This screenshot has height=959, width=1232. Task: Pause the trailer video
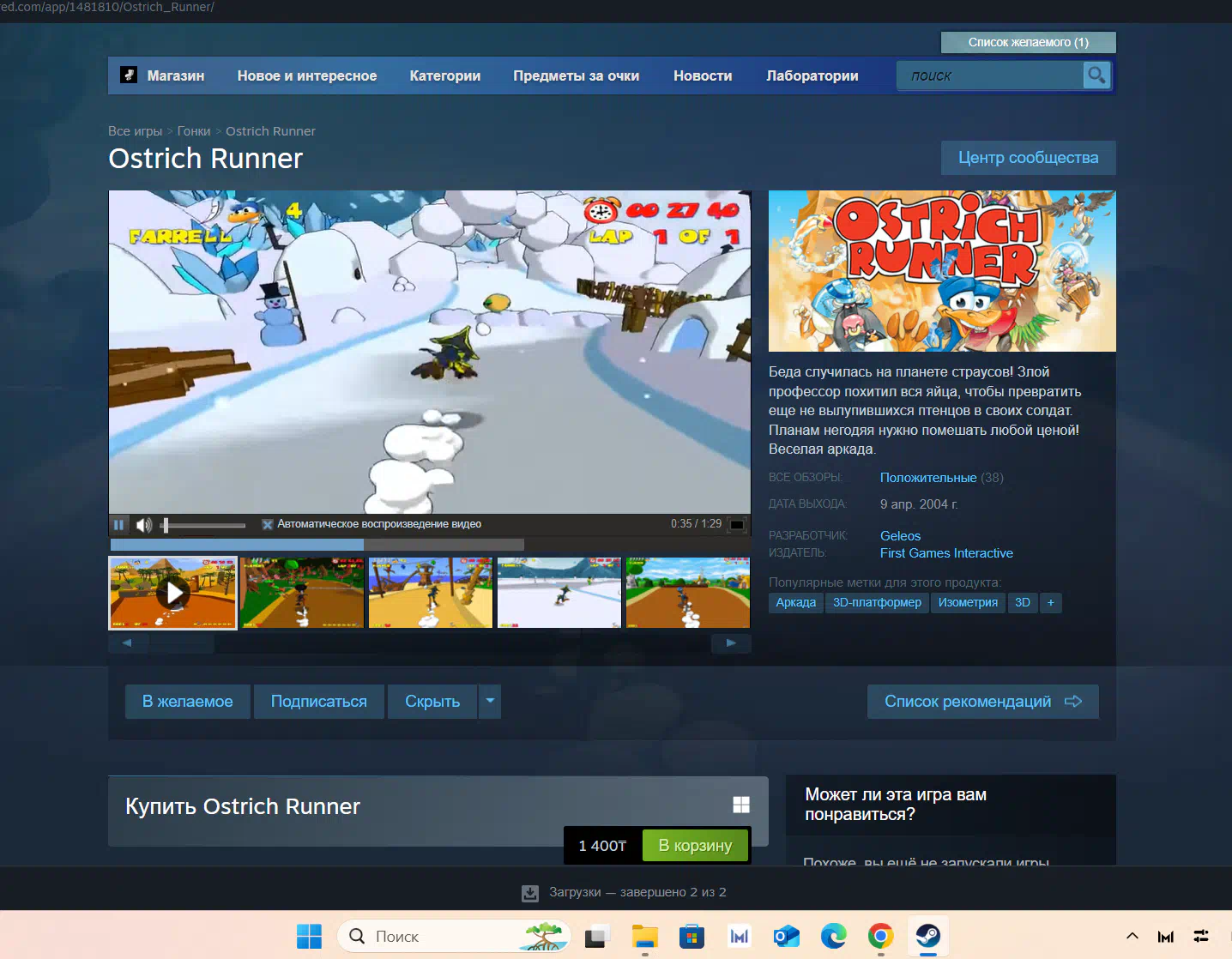point(119,524)
